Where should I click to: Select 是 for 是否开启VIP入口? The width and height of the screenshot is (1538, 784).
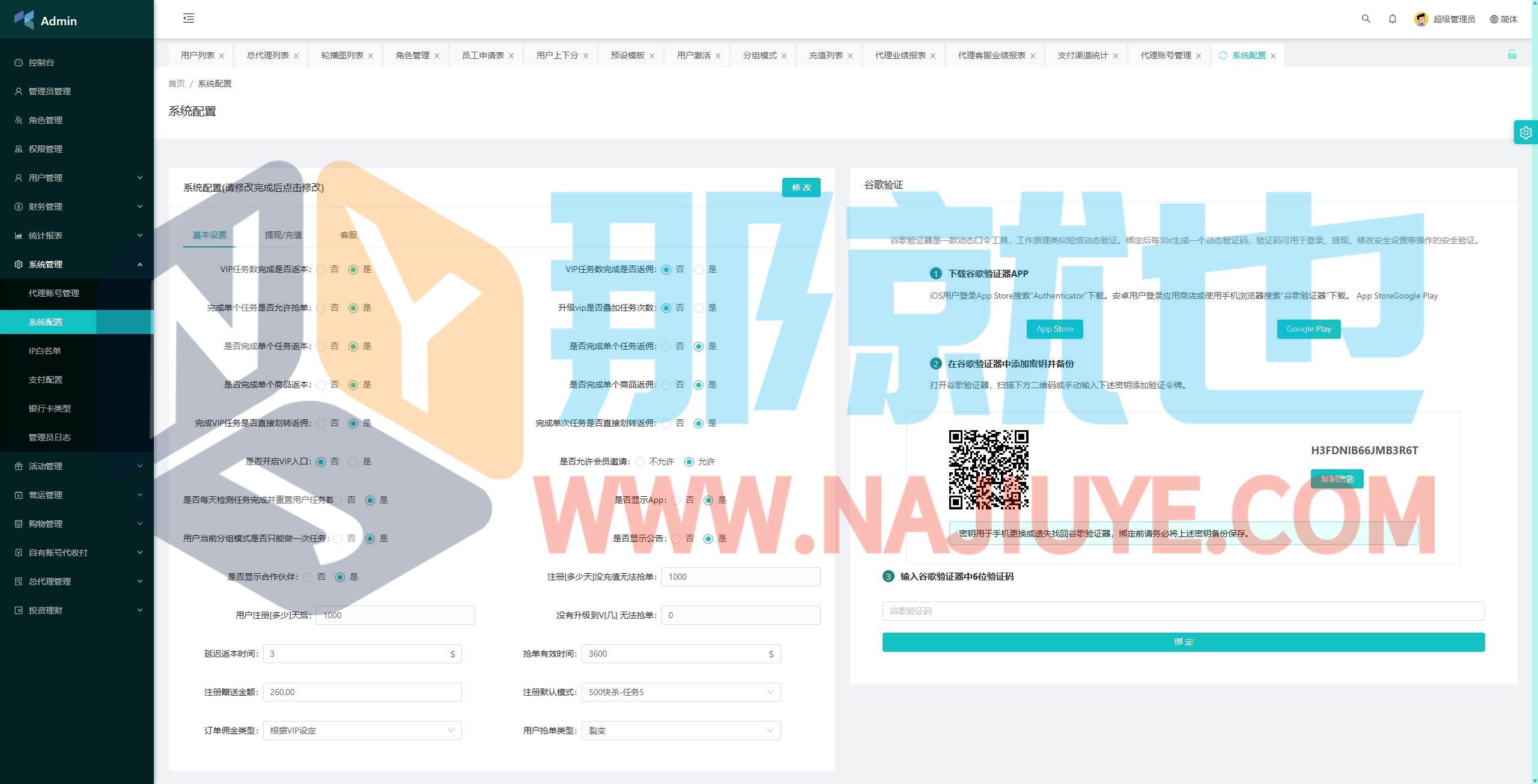point(353,461)
